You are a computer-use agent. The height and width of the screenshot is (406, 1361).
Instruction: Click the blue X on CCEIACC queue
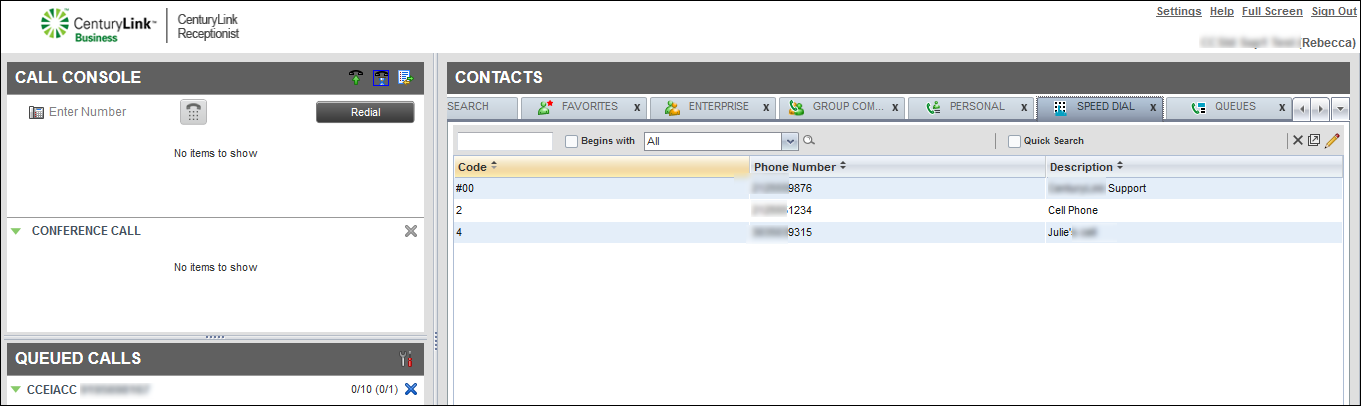pyautogui.click(x=411, y=389)
